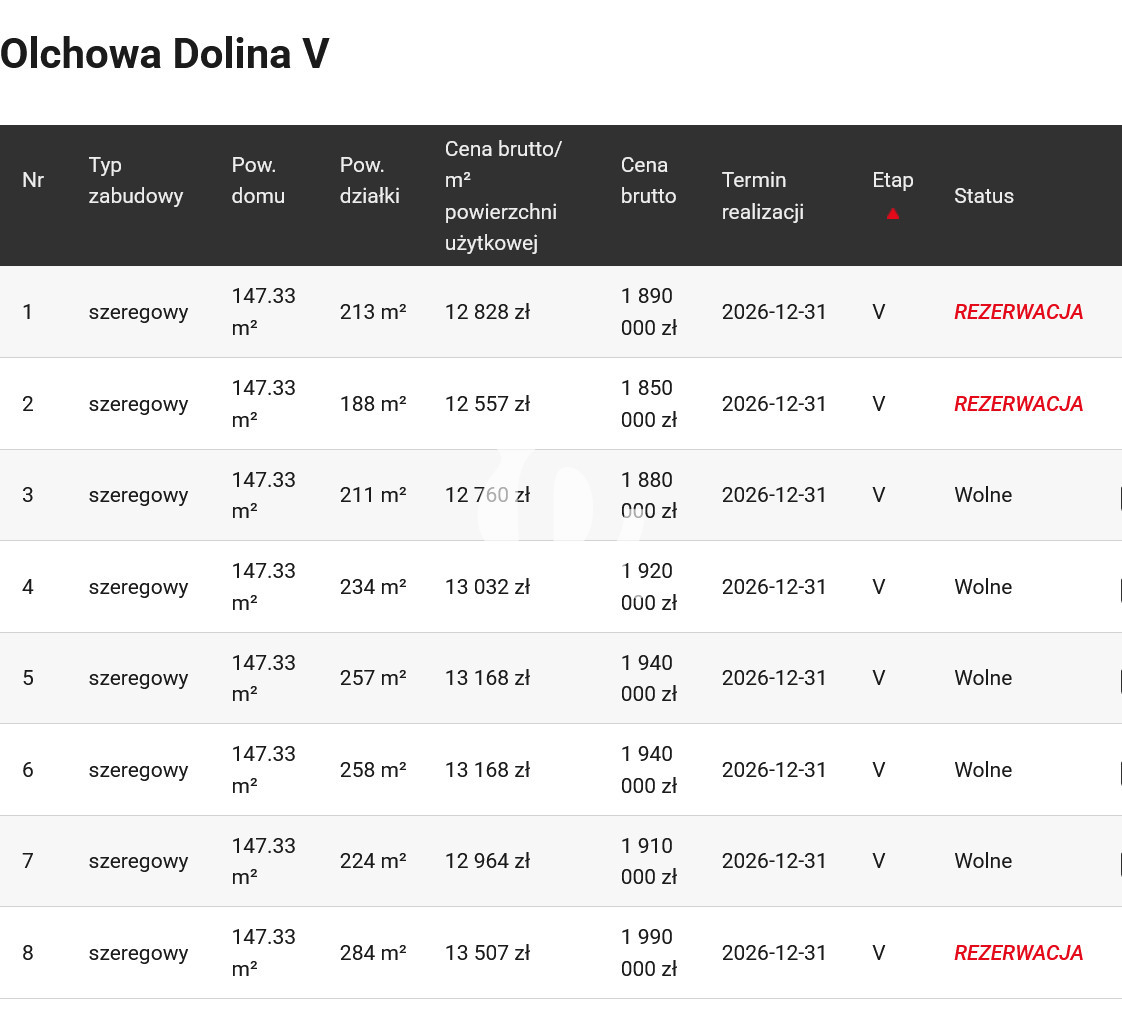Click REZERWACJA status for house 8

1018,953
